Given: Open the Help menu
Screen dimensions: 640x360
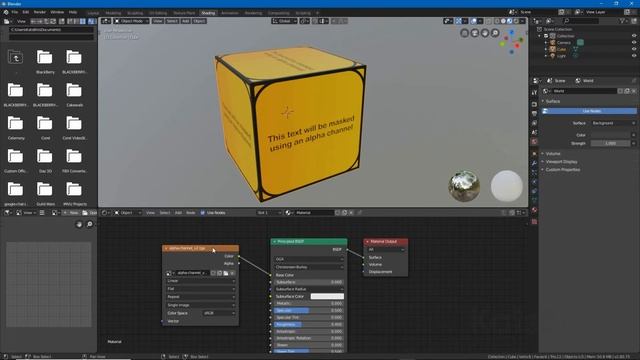Looking at the screenshot, I should pos(73,12).
